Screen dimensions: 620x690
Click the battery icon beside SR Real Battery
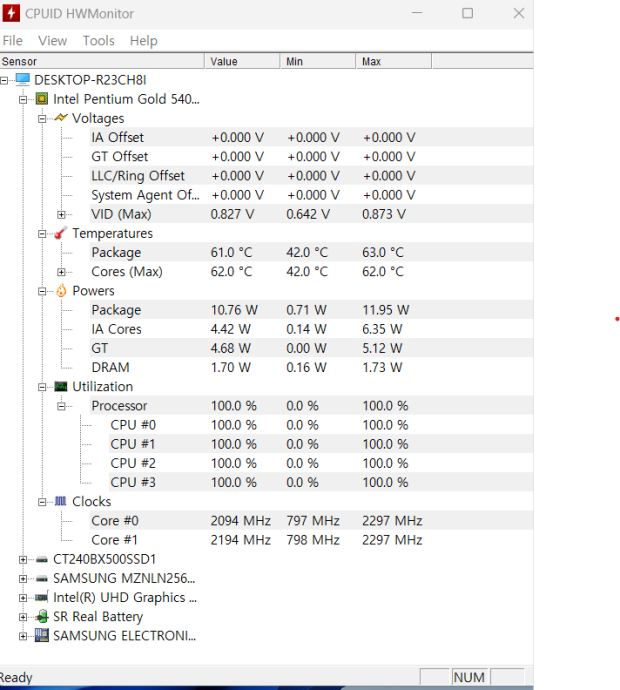coord(42,617)
